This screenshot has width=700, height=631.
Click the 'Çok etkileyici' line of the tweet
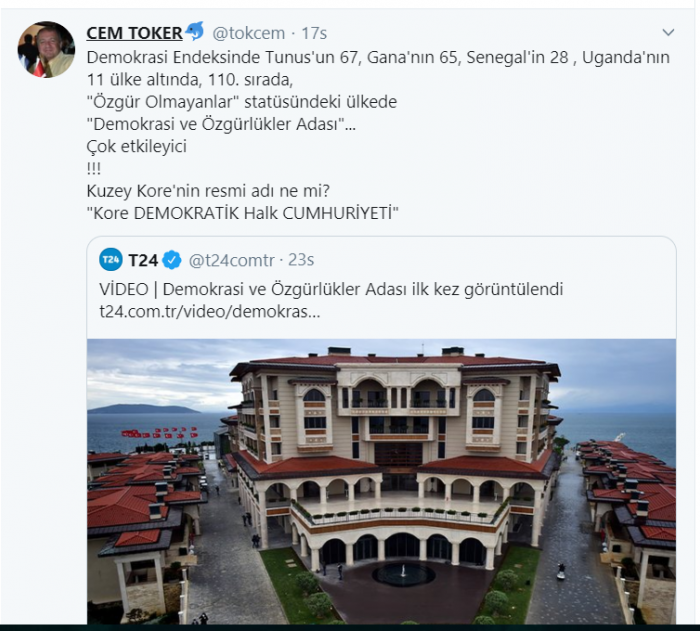pyautogui.click(x=137, y=146)
